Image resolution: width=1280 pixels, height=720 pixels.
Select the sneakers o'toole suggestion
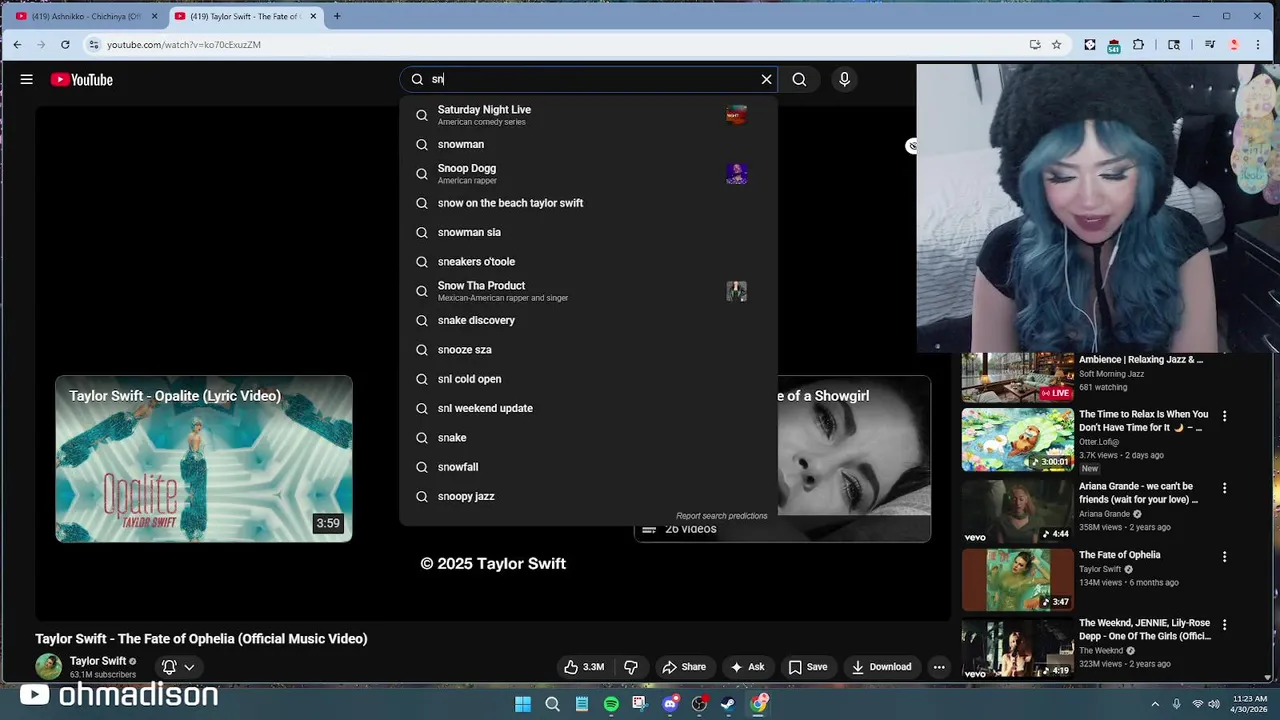point(588,262)
